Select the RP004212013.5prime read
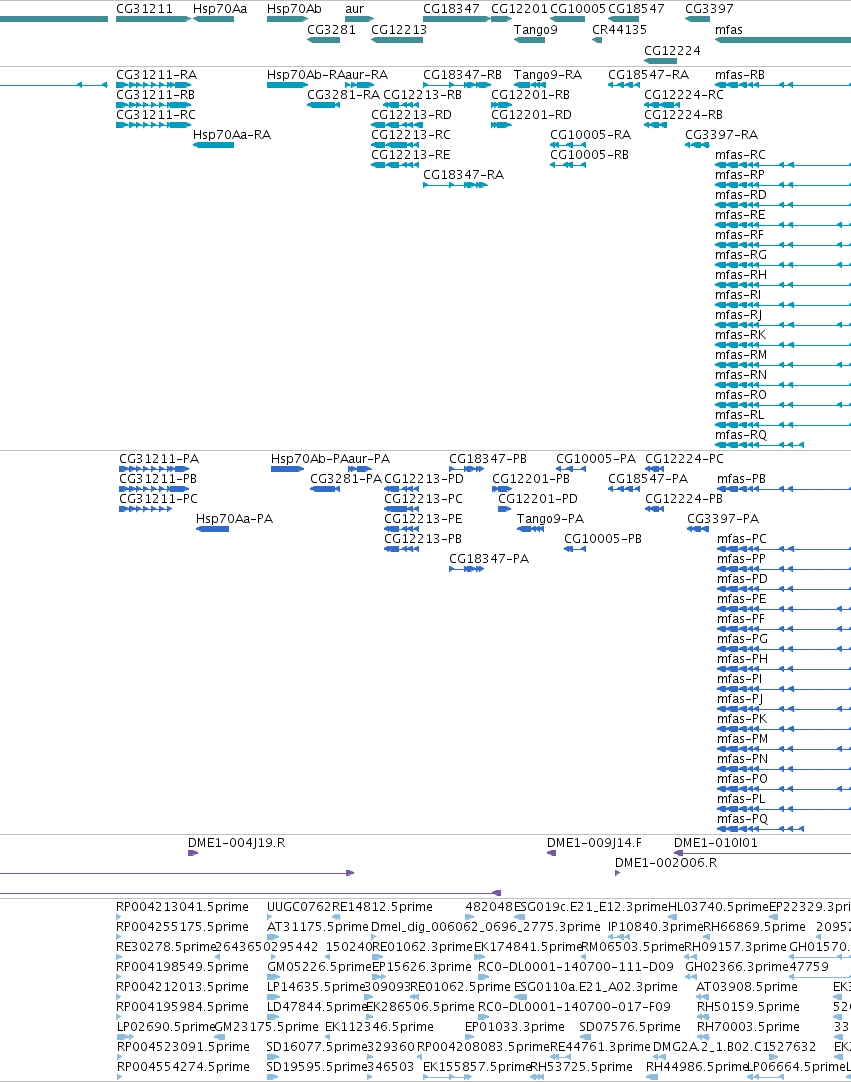This screenshot has height=1082, width=851. coord(182,987)
